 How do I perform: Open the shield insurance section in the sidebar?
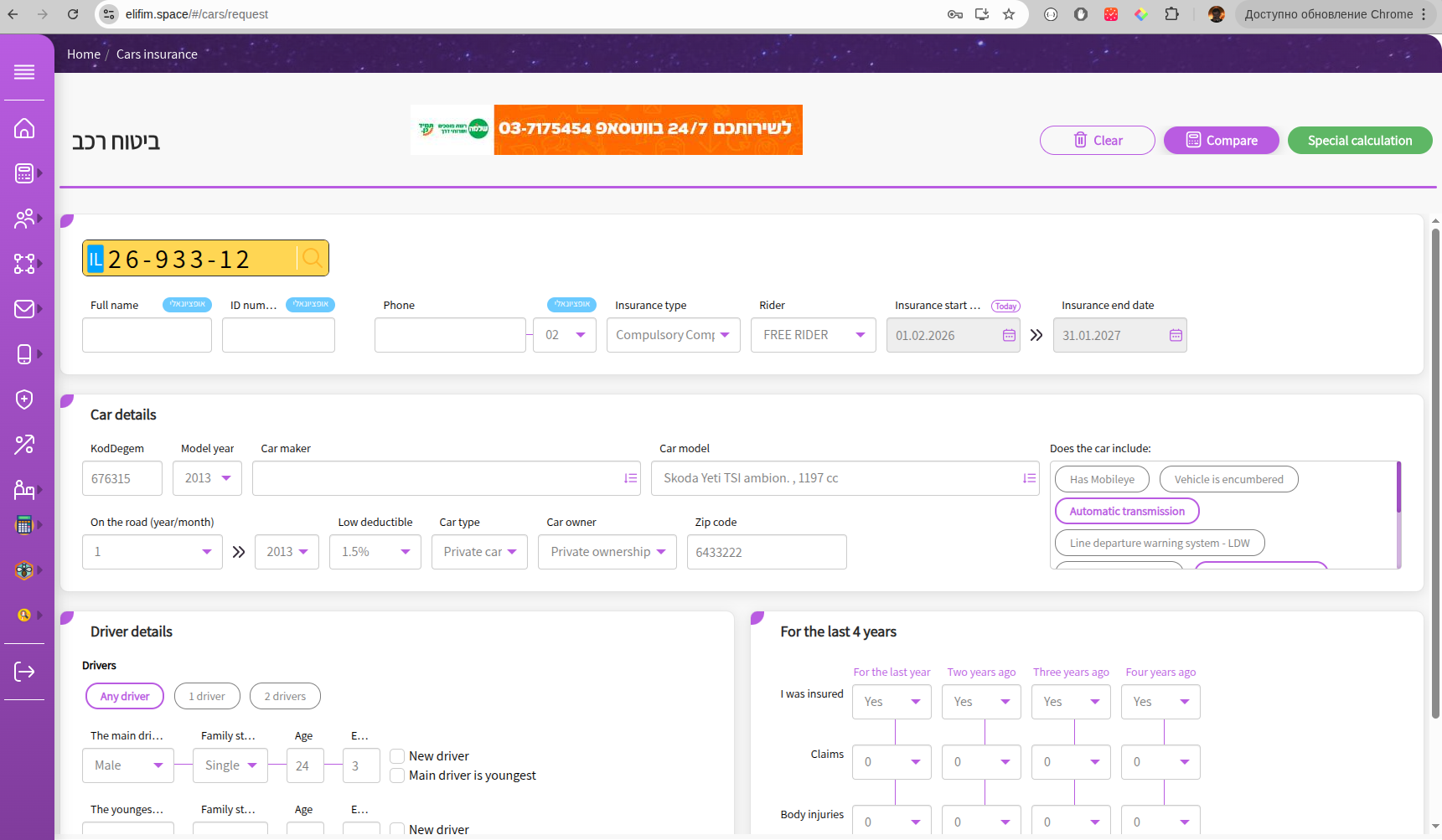point(24,399)
